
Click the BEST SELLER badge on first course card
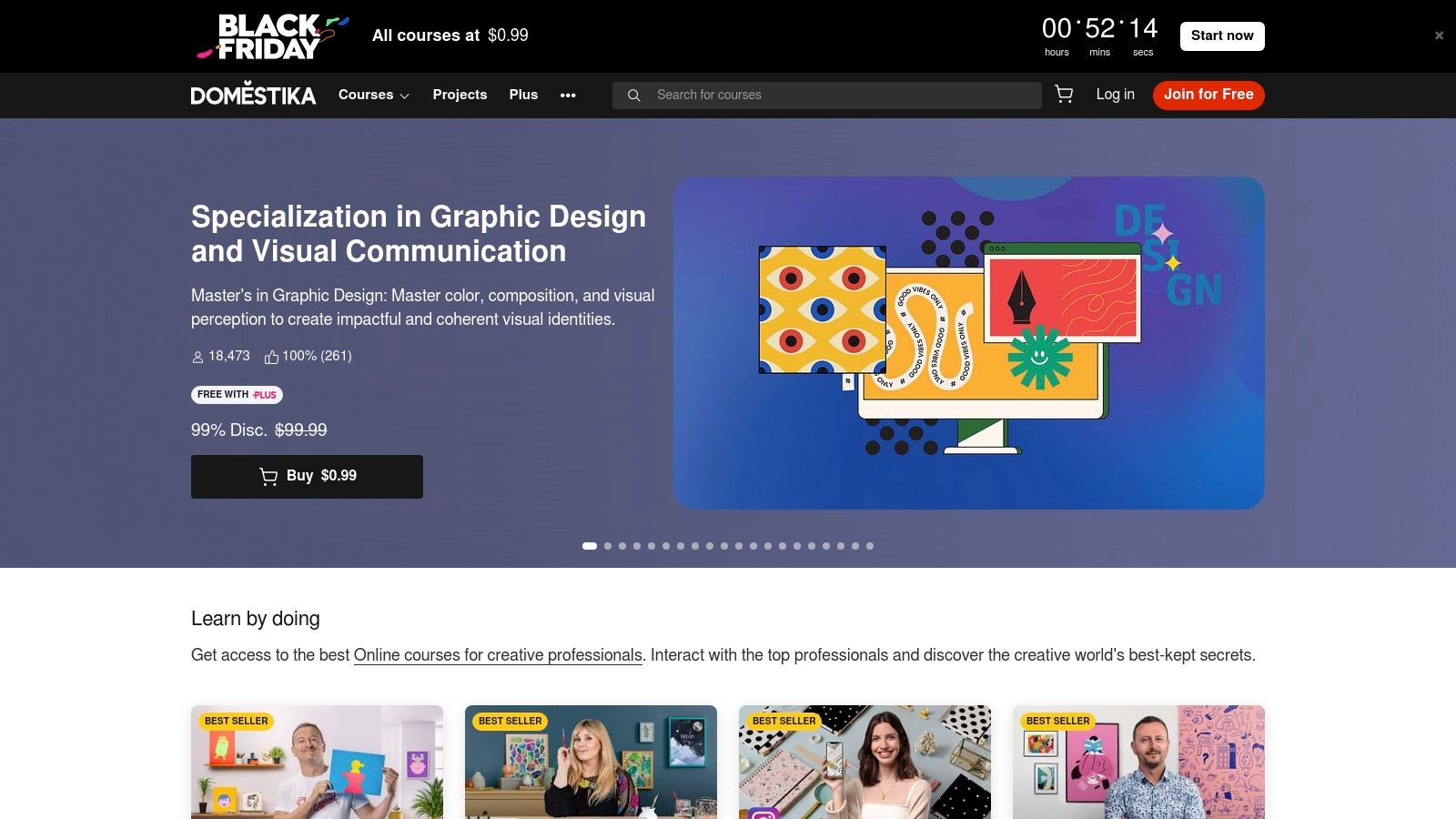pyautogui.click(x=236, y=721)
